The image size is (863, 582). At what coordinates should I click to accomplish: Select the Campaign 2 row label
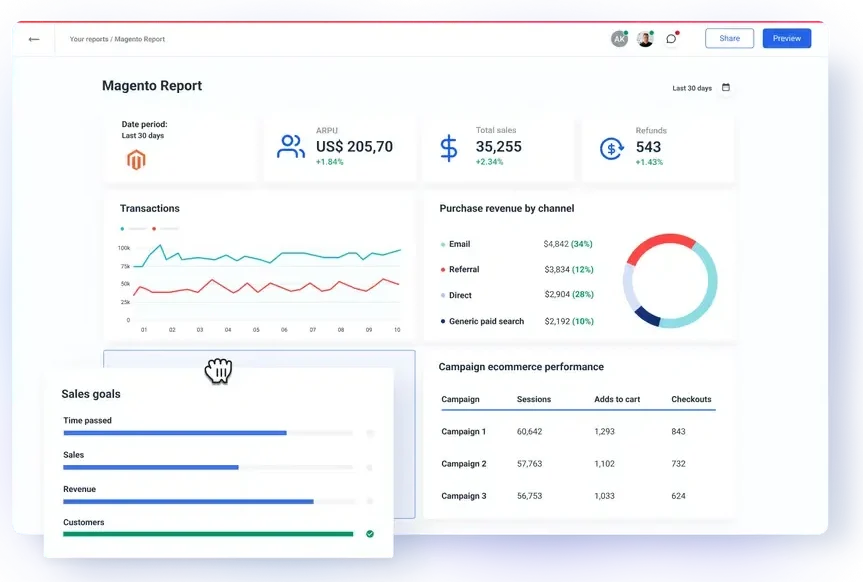tap(463, 464)
